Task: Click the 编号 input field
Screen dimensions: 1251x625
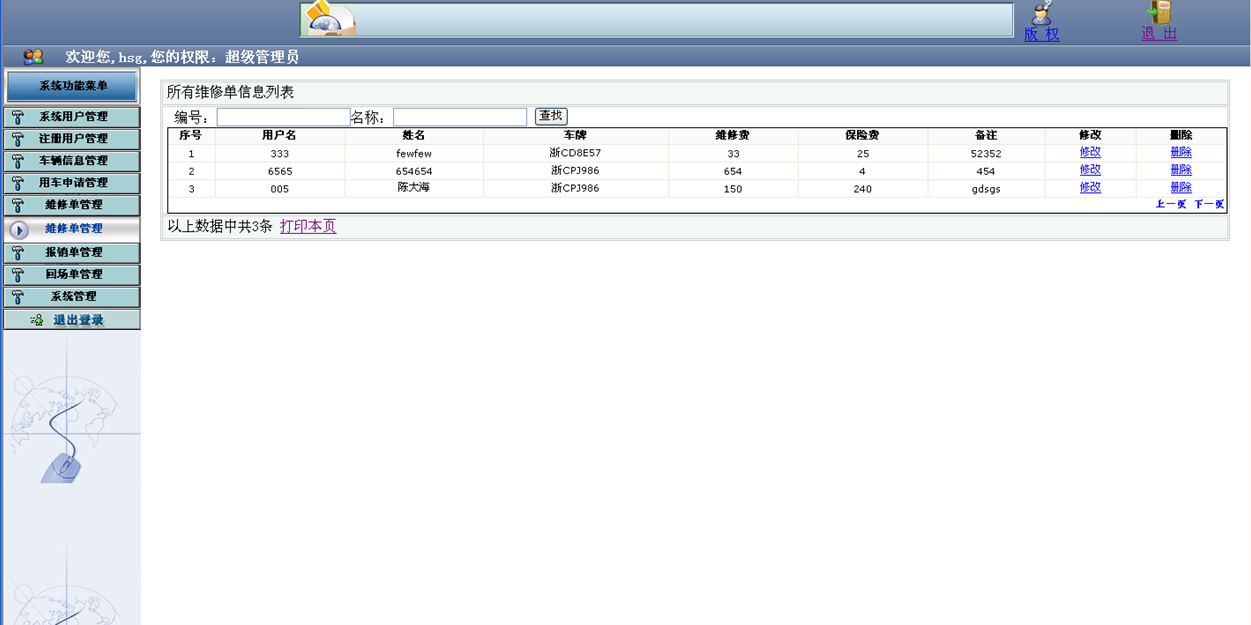Action: (x=283, y=117)
